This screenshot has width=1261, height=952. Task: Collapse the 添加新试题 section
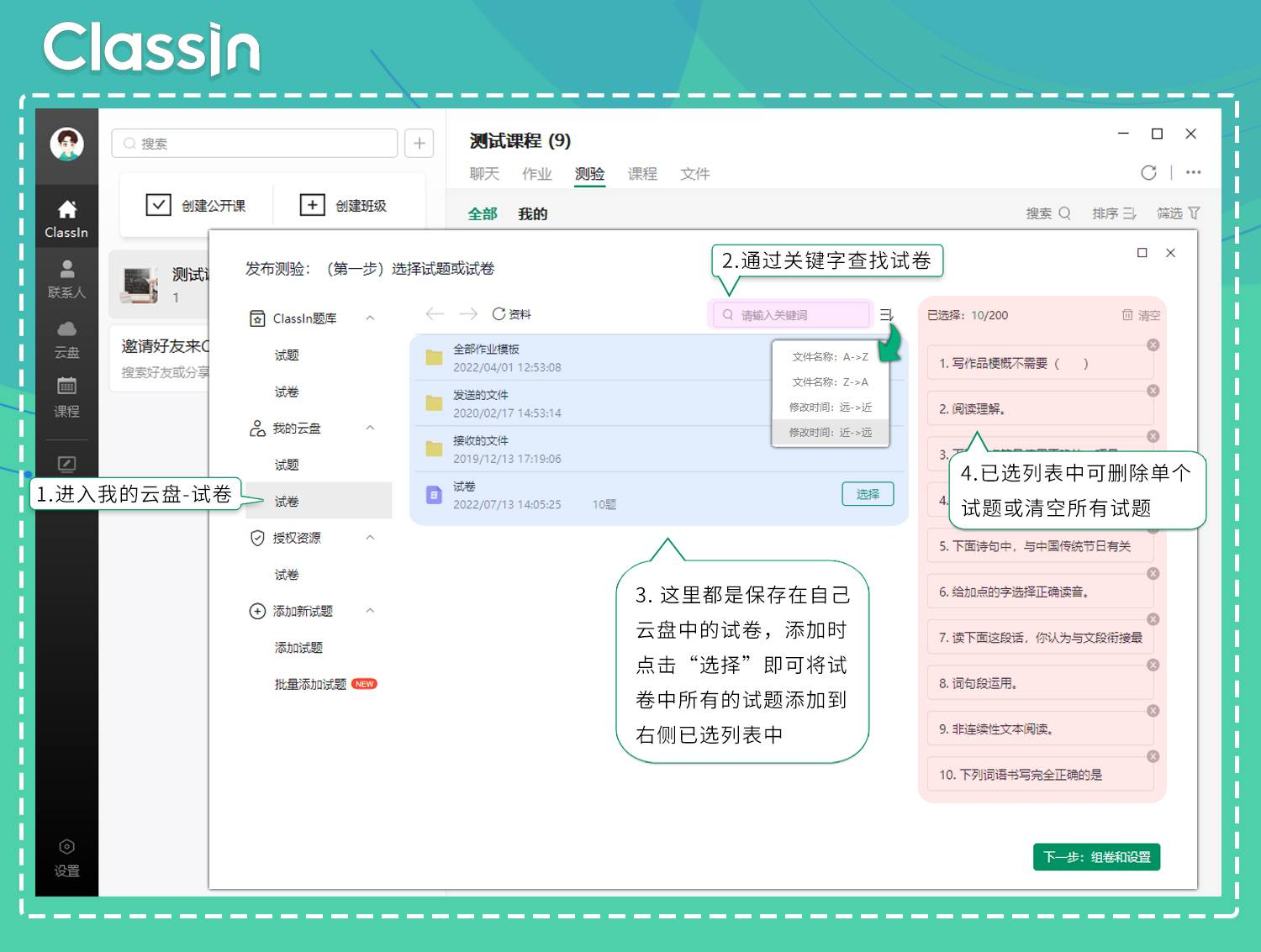pos(370,610)
